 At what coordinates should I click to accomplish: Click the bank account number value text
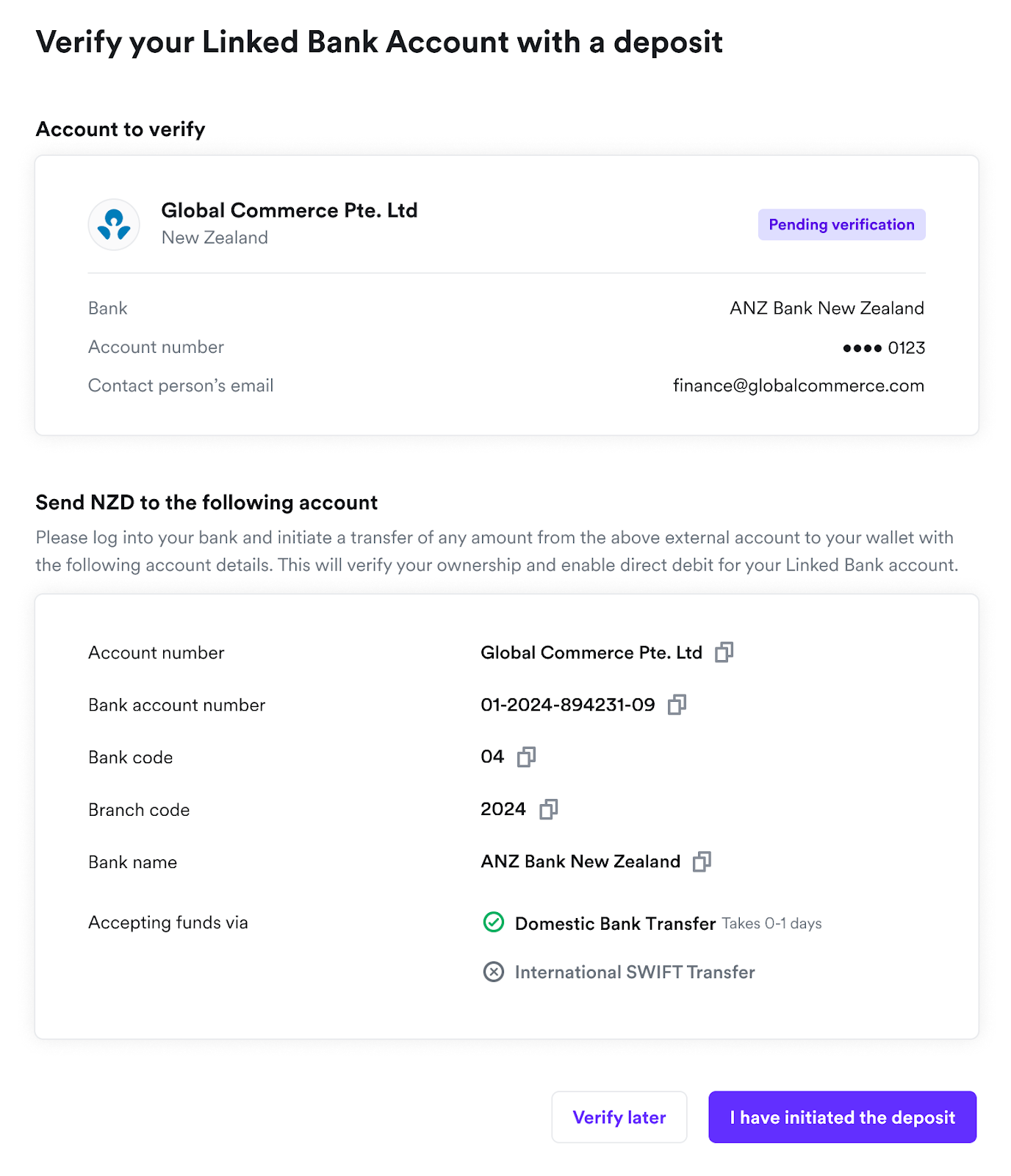click(x=567, y=705)
